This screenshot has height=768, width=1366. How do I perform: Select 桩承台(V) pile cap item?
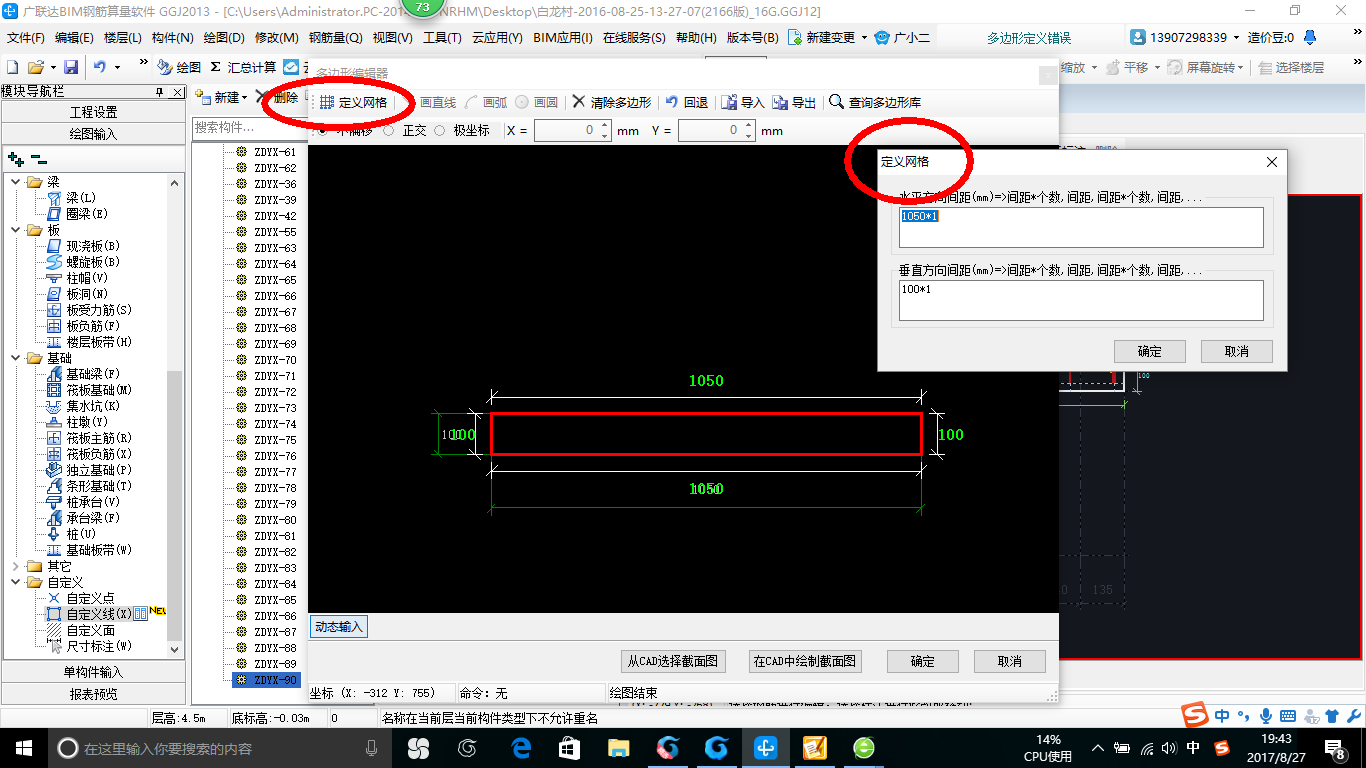tap(93, 502)
